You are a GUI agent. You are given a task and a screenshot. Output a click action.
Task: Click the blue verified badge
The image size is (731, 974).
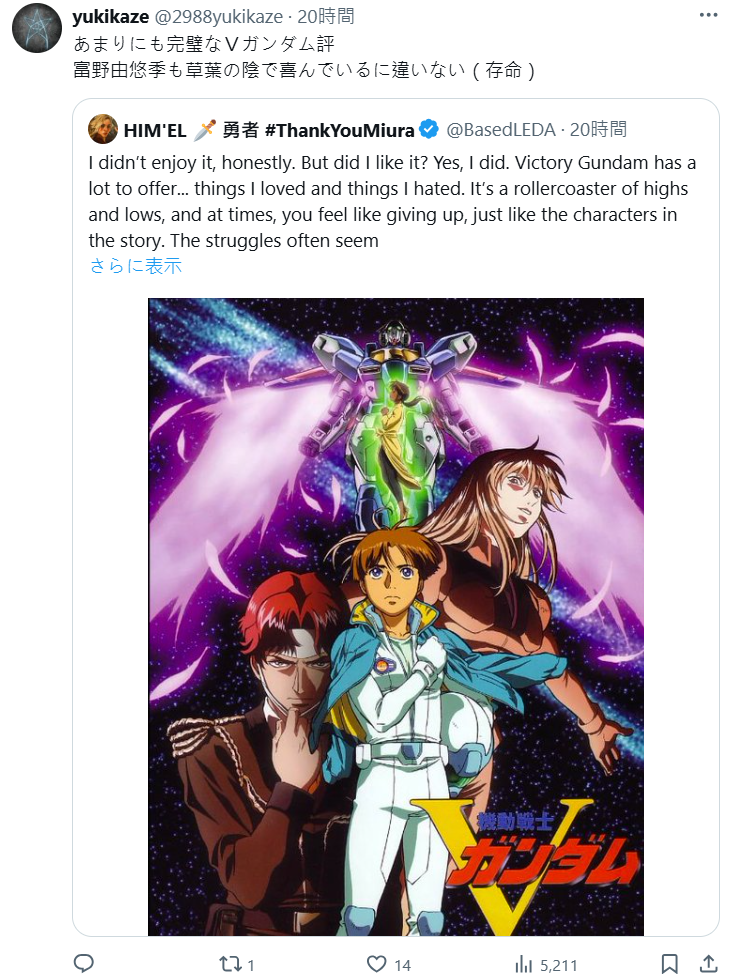[x=429, y=129]
